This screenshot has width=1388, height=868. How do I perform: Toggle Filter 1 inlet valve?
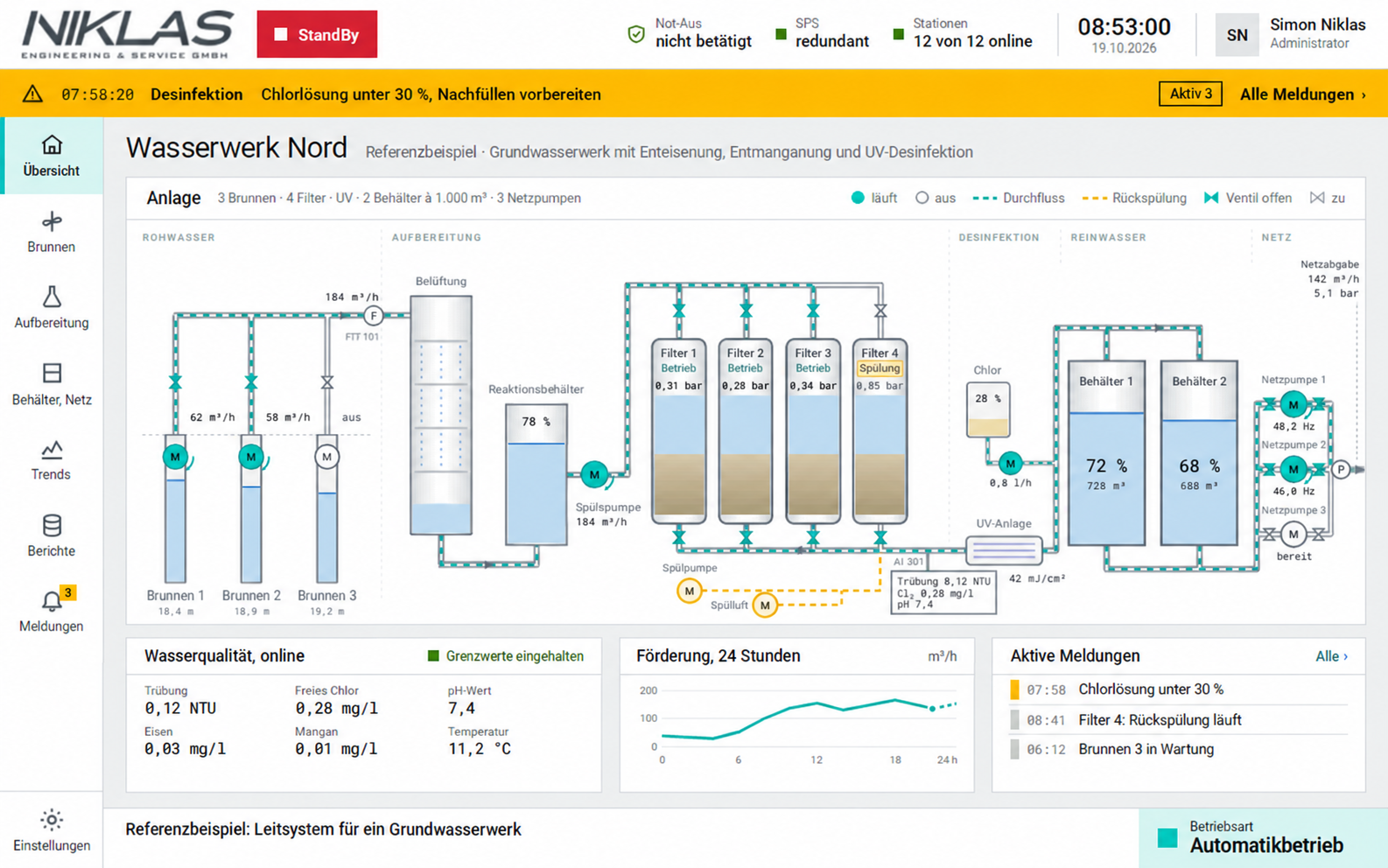tap(679, 311)
